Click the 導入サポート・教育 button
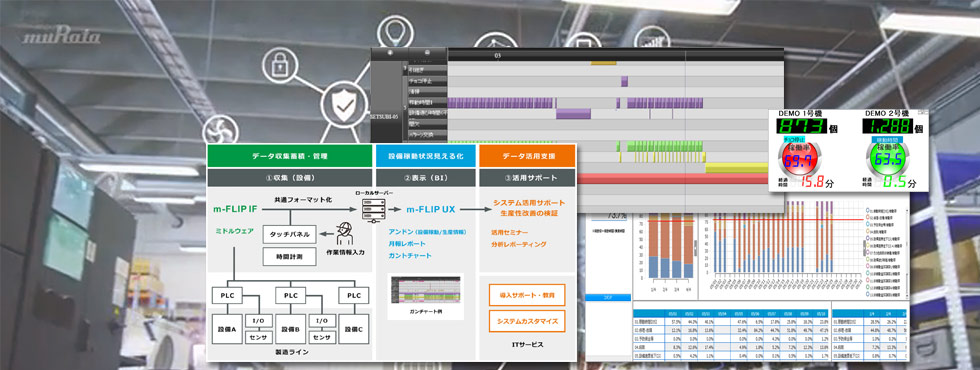 tap(527, 294)
